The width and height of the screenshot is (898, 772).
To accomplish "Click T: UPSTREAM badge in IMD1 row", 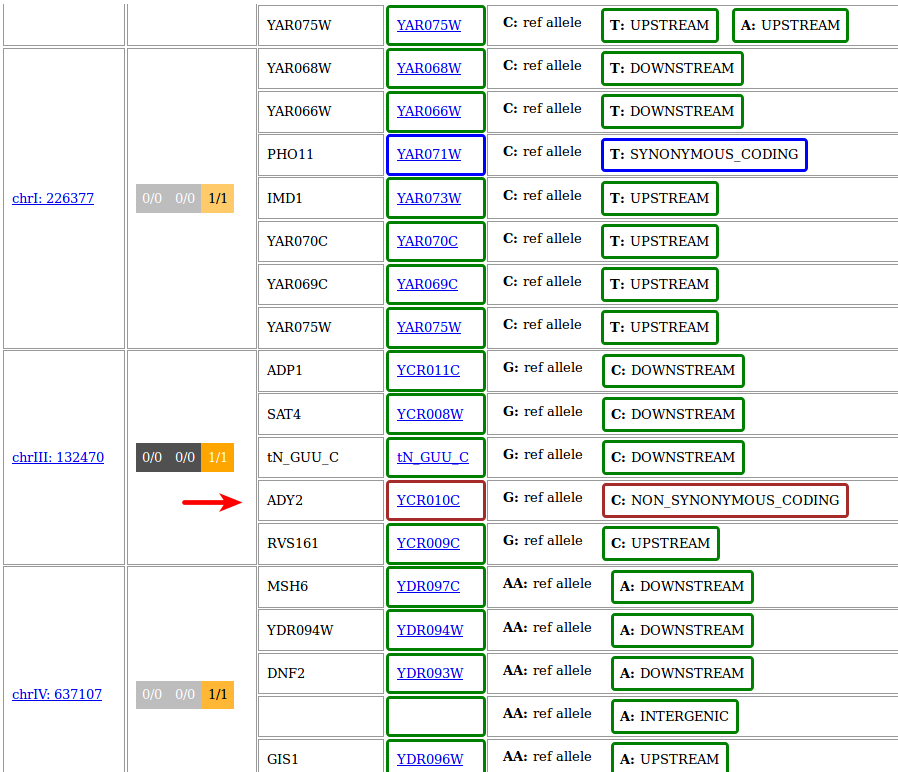I will tap(660, 198).
